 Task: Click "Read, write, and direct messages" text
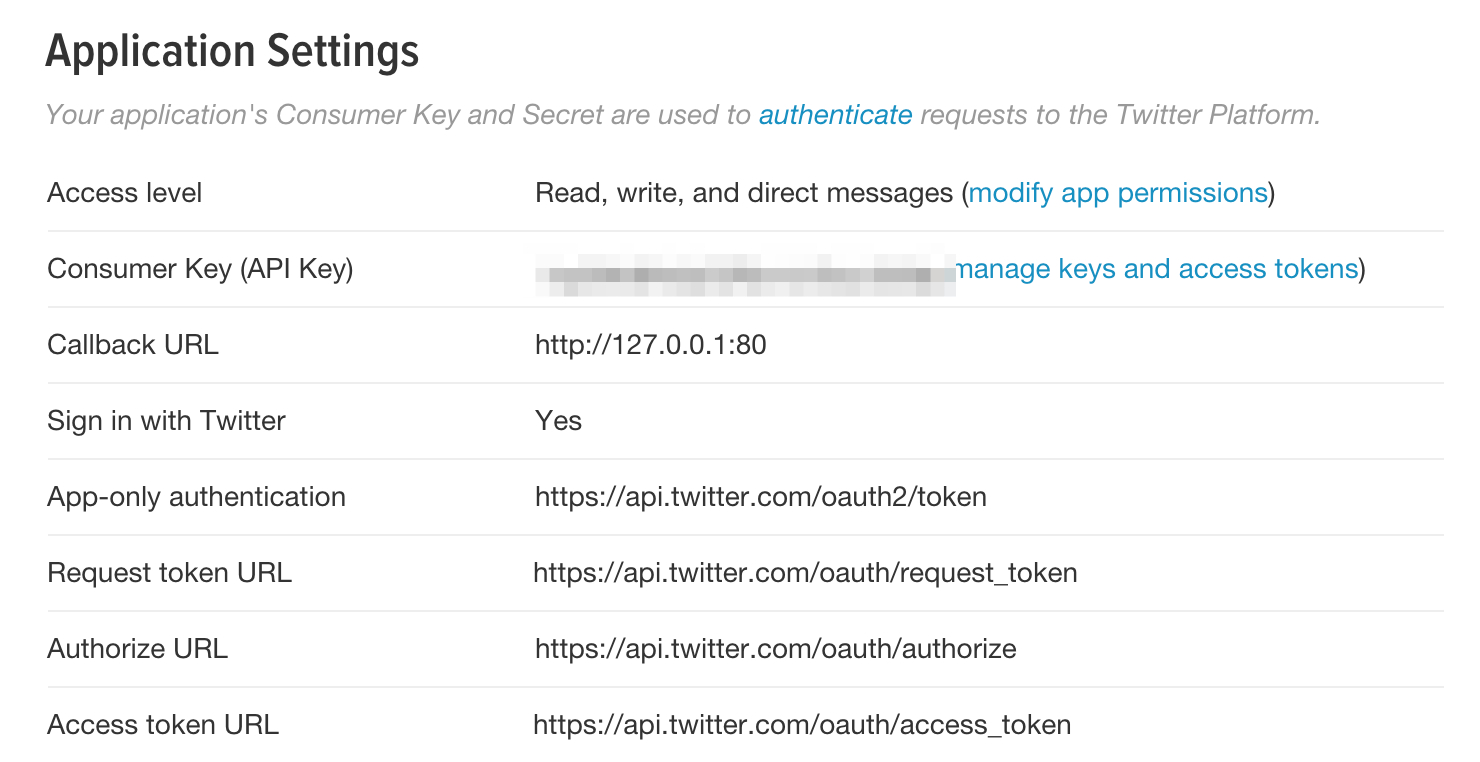tap(744, 192)
